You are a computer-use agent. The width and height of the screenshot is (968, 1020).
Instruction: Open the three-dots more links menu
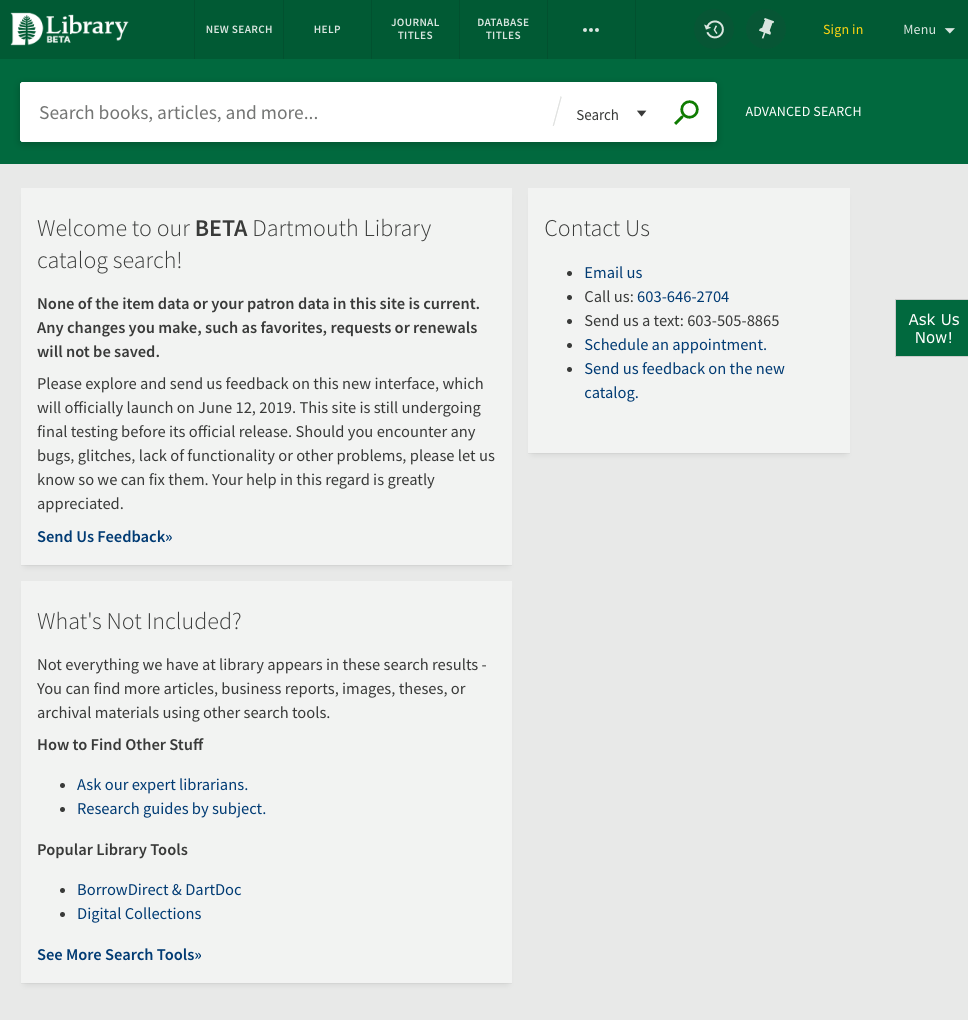(591, 30)
